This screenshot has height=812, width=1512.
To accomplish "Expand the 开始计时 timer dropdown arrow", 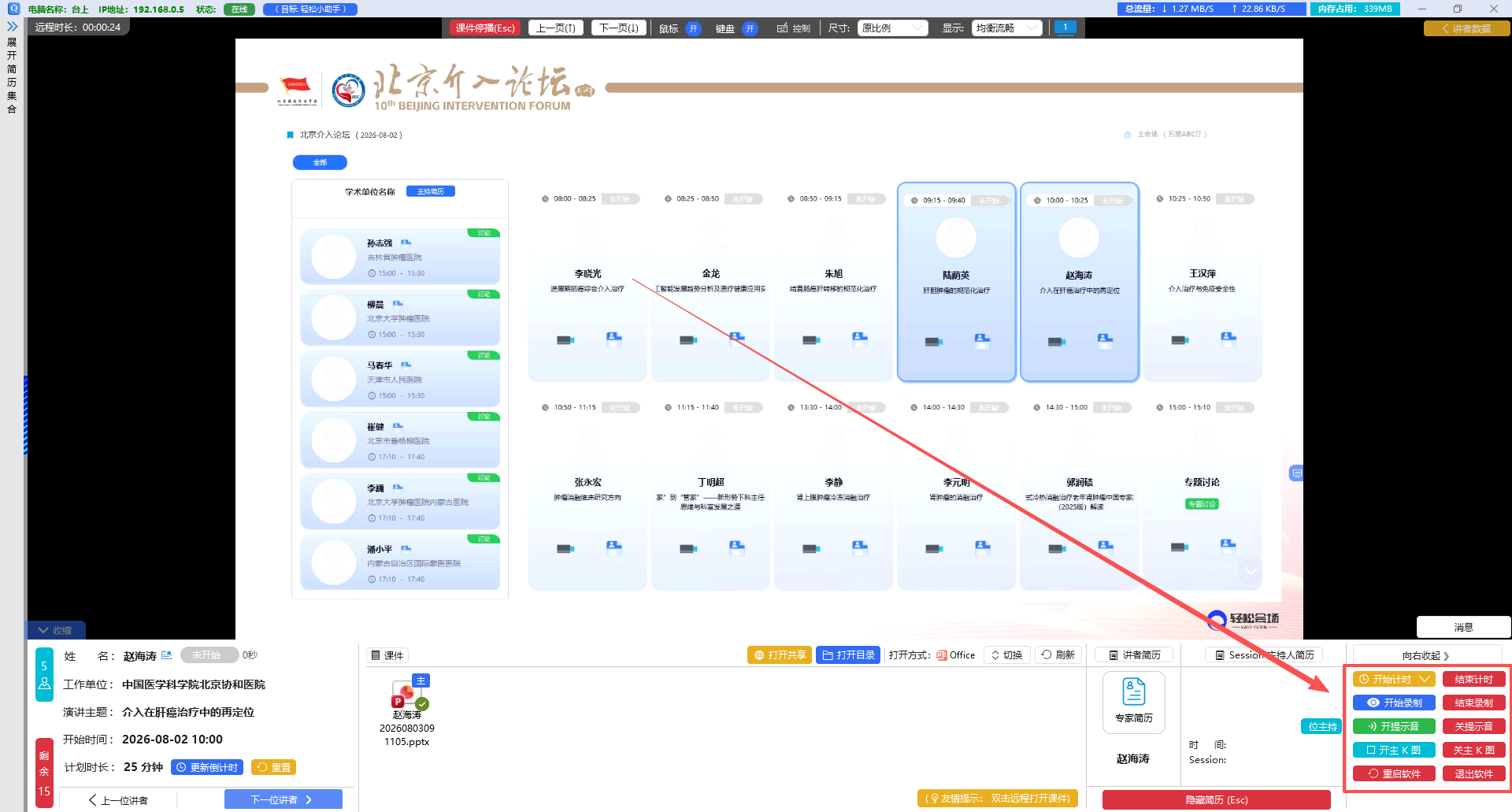I will click(x=1425, y=679).
